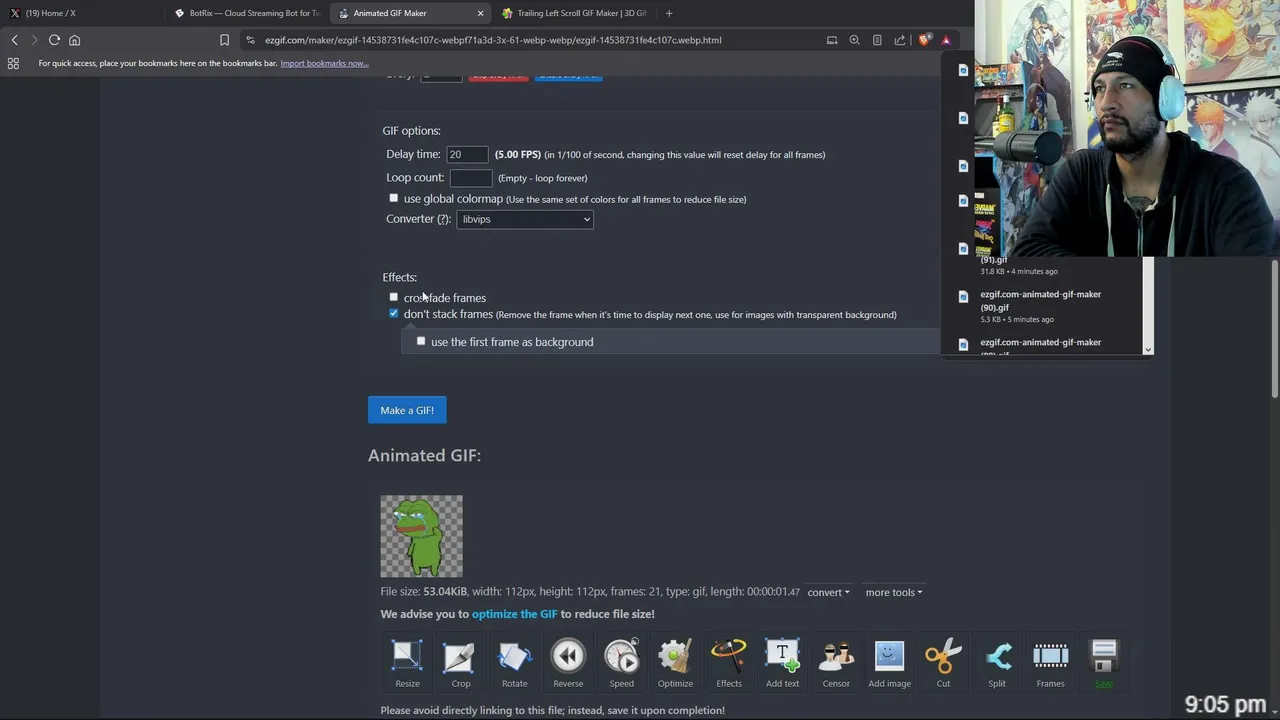Open ezgif.com-animated-gif-maker (90).gif download
This screenshot has width=1280, height=720.
pyautogui.click(x=1041, y=301)
